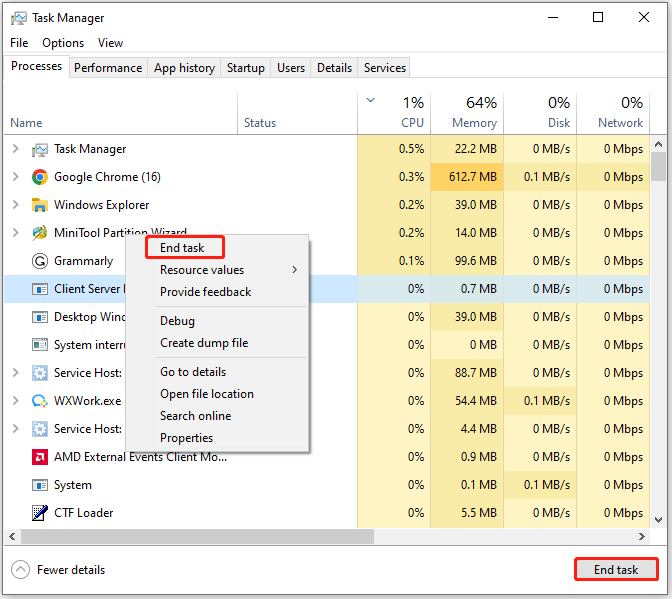Select Debug from the context menu
672x599 pixels.
(177, 321)
